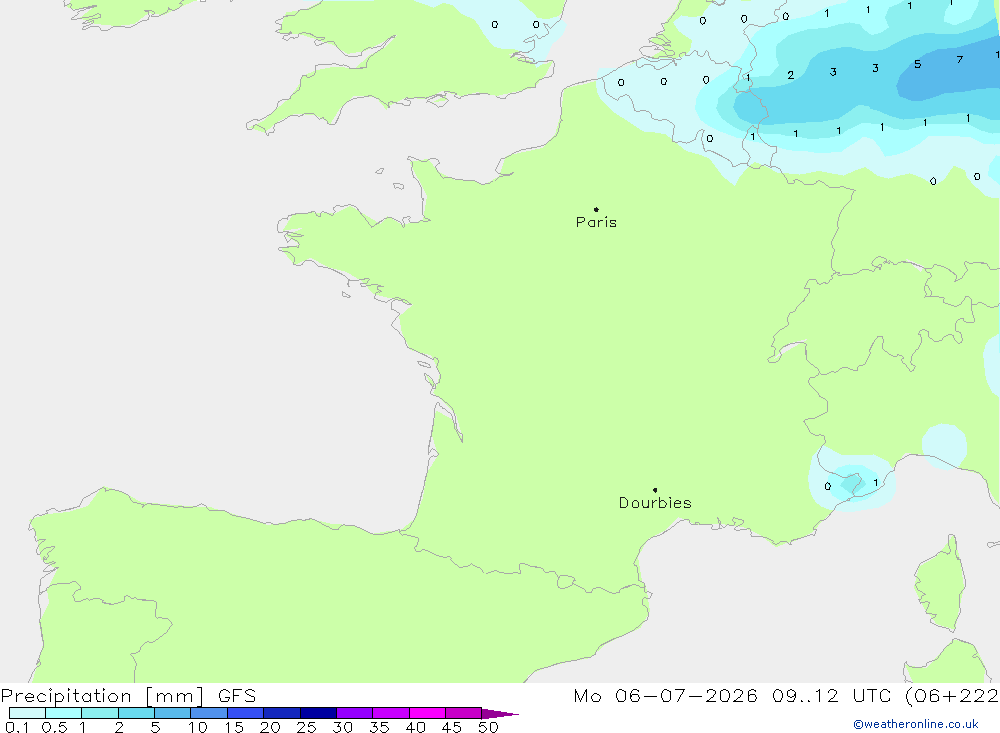Pick the 10–15 mm legend swatch

[x=209, y=713]
